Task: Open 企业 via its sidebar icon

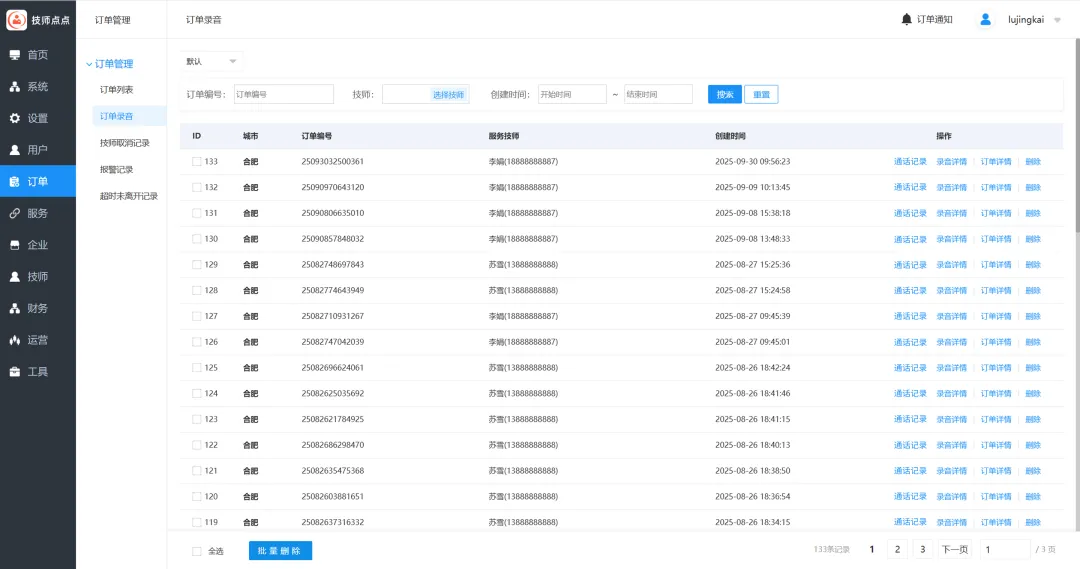Action: click(15, 245)
